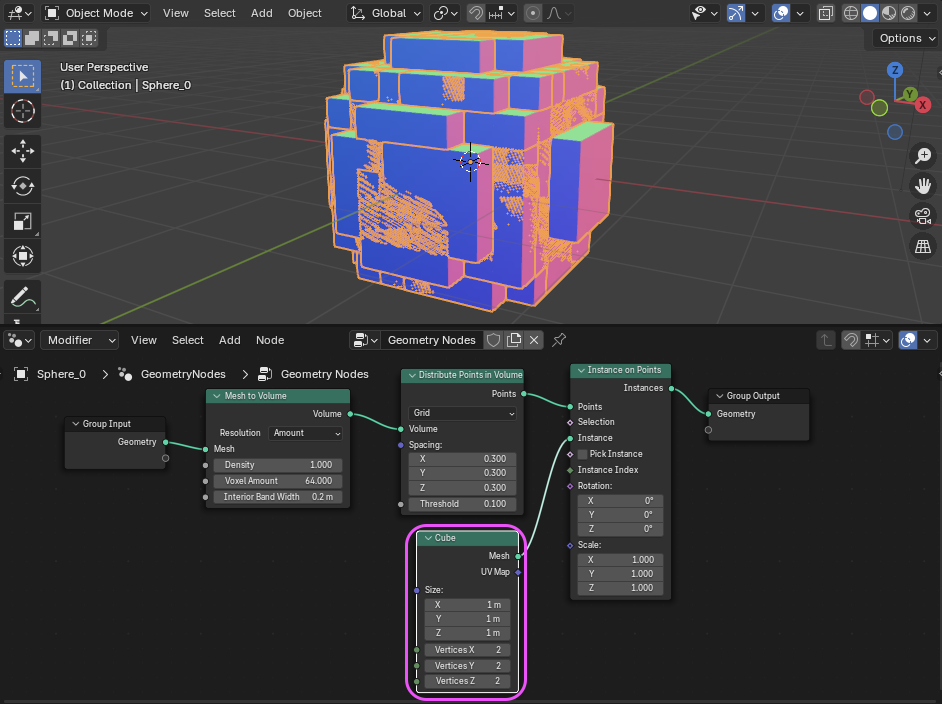This screenshot has width=942, height=704.
Task: Enable the Pick Instance checkbox
Action: [582, 454]
